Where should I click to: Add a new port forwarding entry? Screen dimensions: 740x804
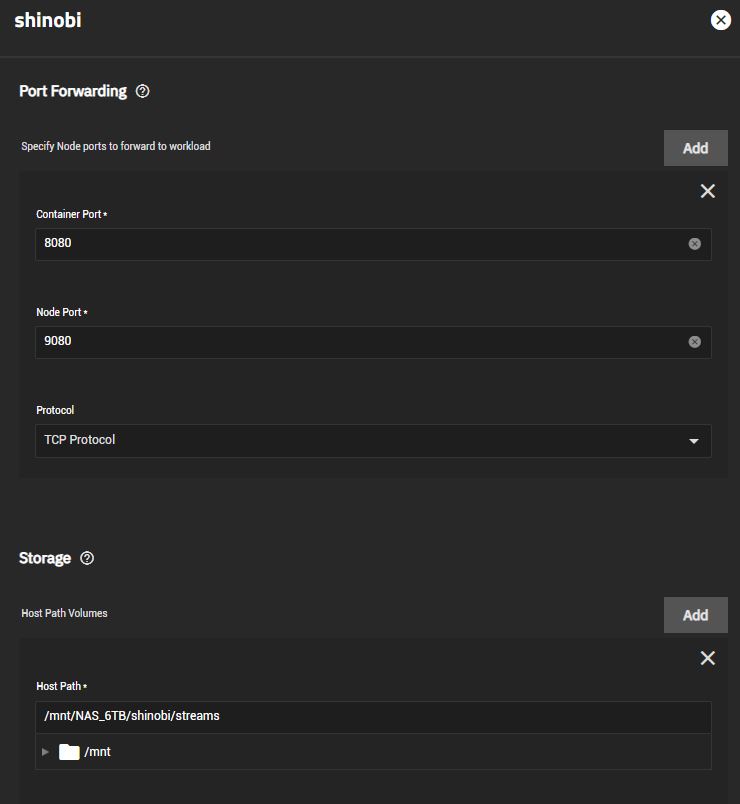click(695, 148)
